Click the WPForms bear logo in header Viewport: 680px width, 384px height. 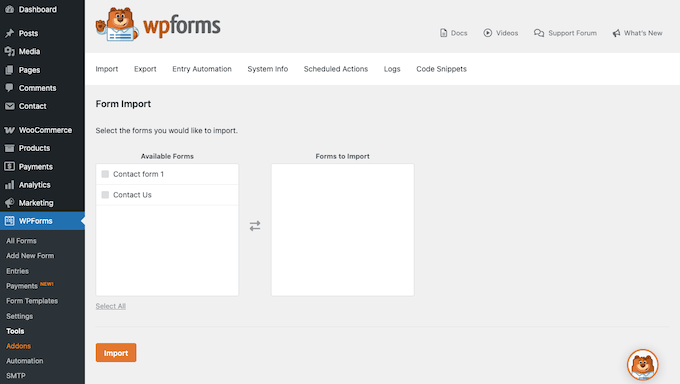click(x=117, y=25)
